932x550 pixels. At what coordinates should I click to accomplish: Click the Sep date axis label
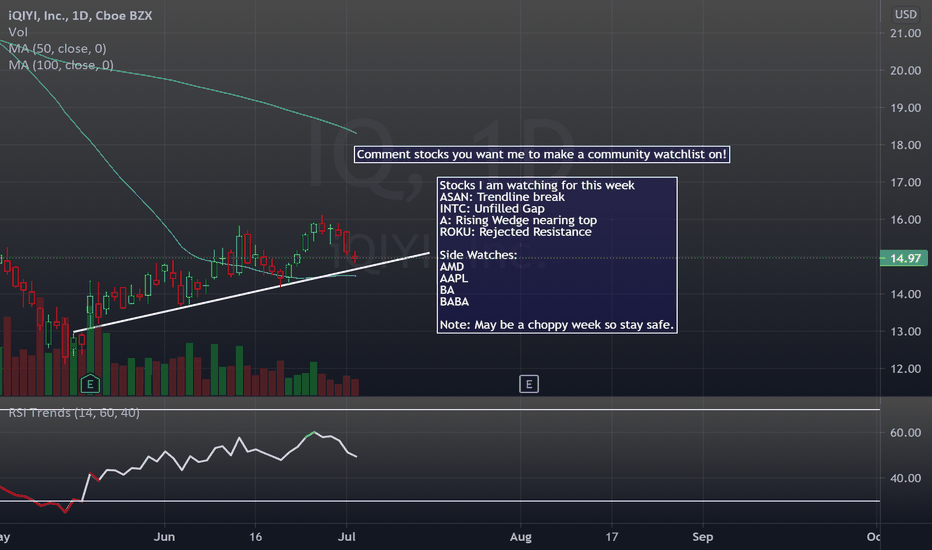(x=703, y=536)
